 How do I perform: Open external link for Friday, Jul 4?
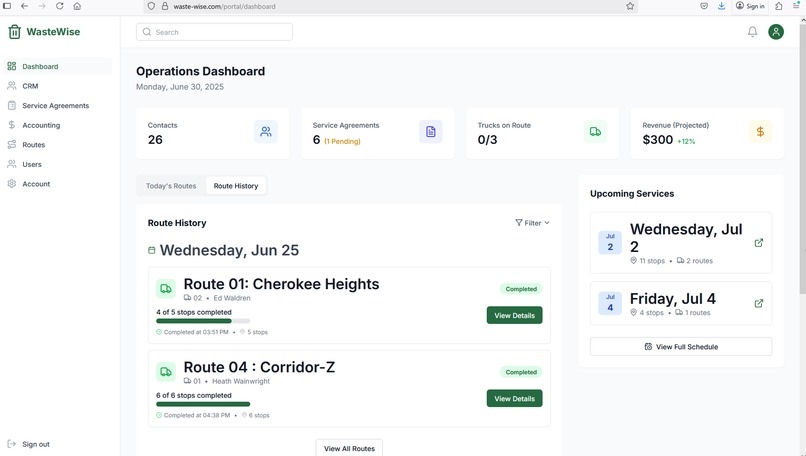pos(759,303)
